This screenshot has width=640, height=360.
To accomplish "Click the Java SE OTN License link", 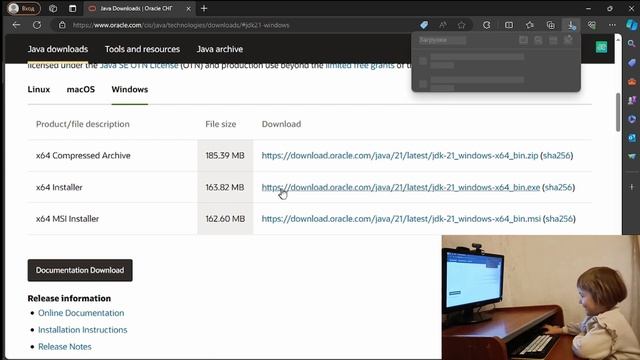I will (139, 65).
